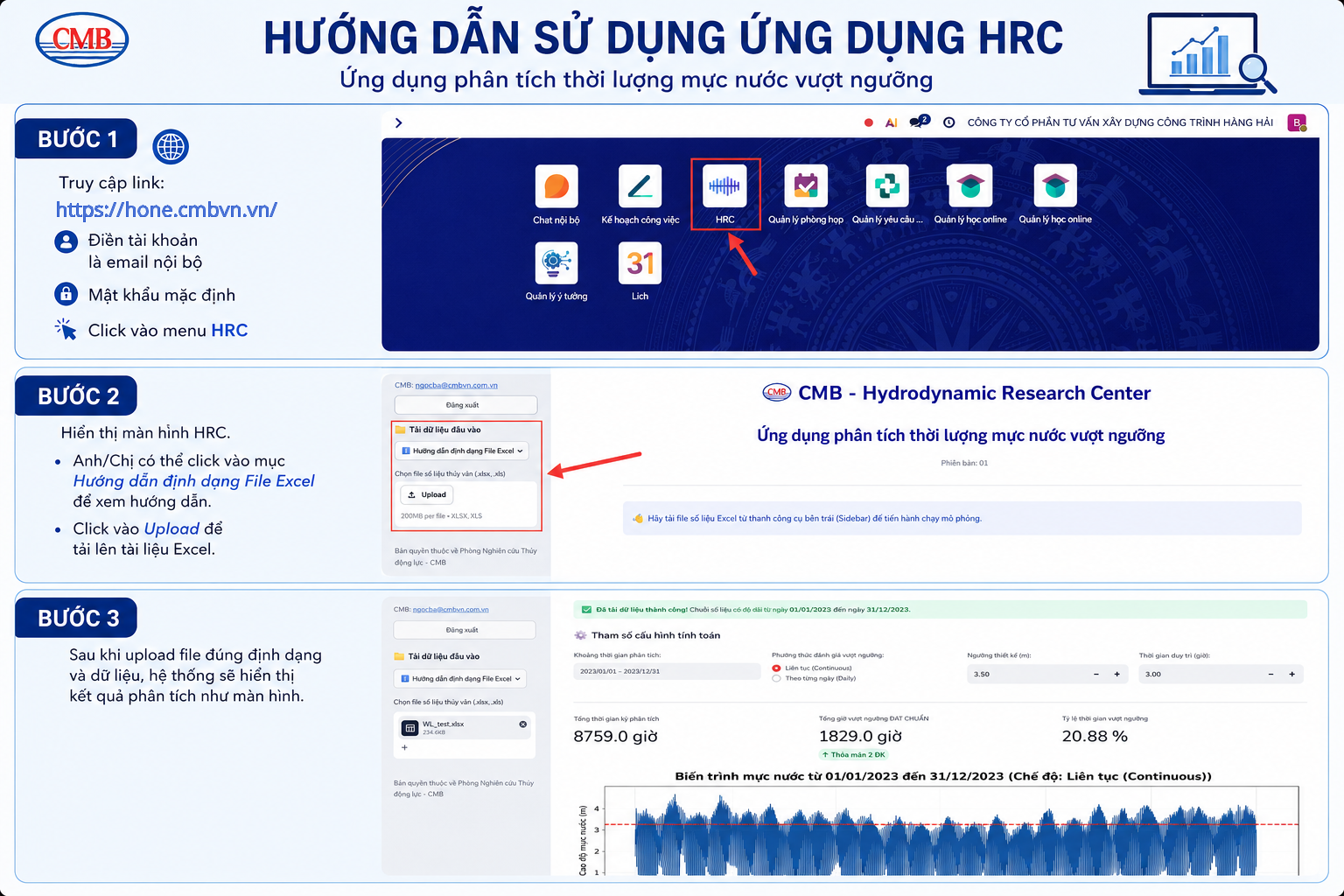The image size is (1344, 896).
Task: Click the CMB logo in HRC page header
Action: coord(777,392)
